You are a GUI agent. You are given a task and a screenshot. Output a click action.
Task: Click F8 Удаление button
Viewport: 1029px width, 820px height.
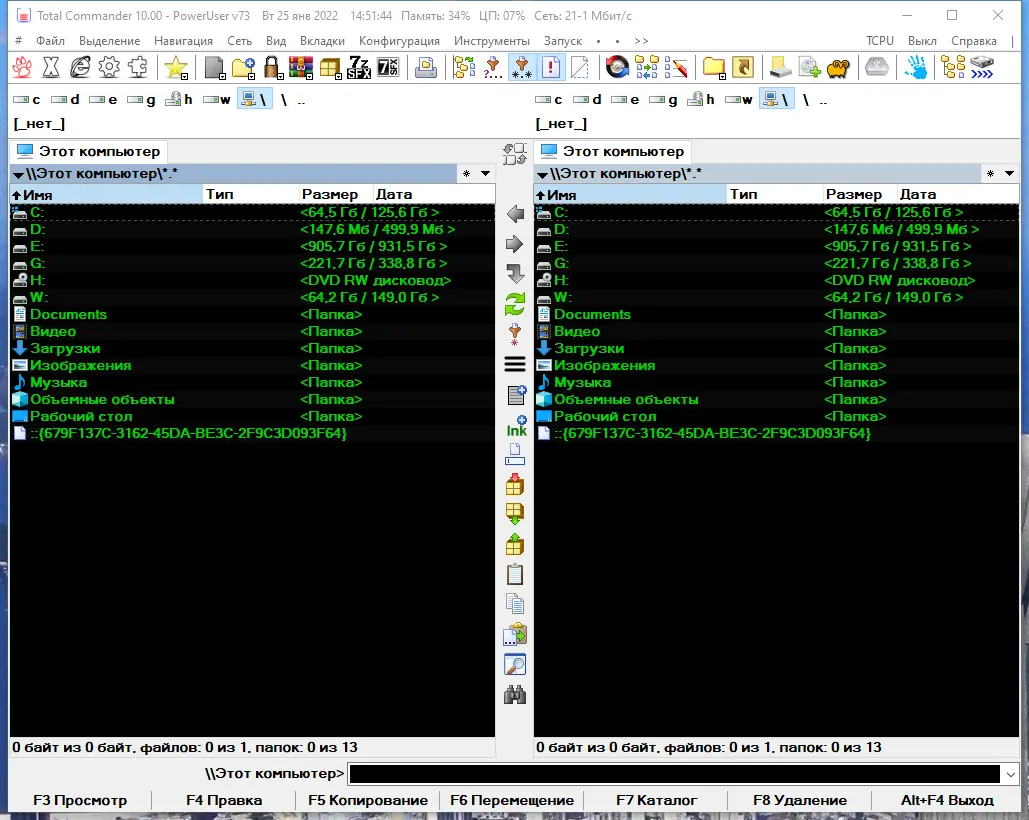(800, 800)
